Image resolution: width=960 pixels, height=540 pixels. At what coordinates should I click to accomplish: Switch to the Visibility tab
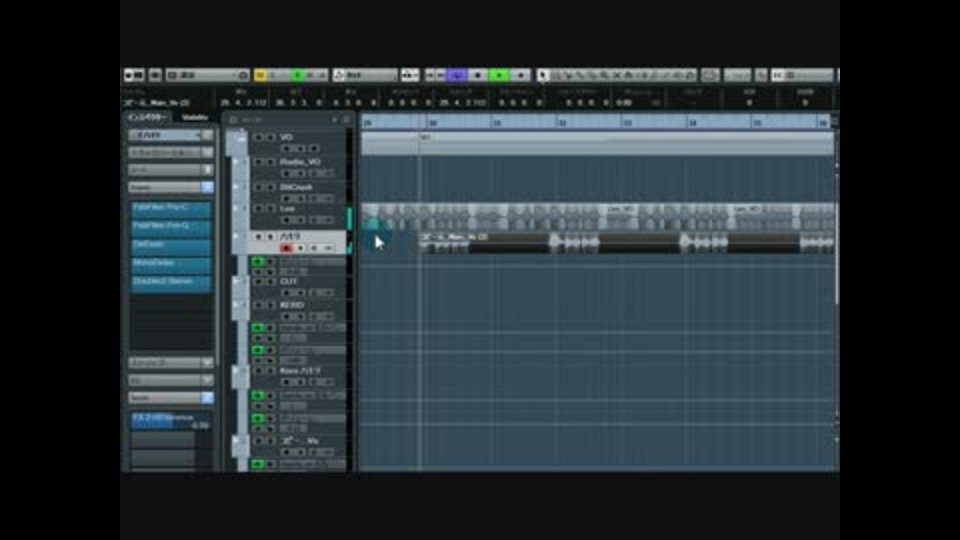195,117
